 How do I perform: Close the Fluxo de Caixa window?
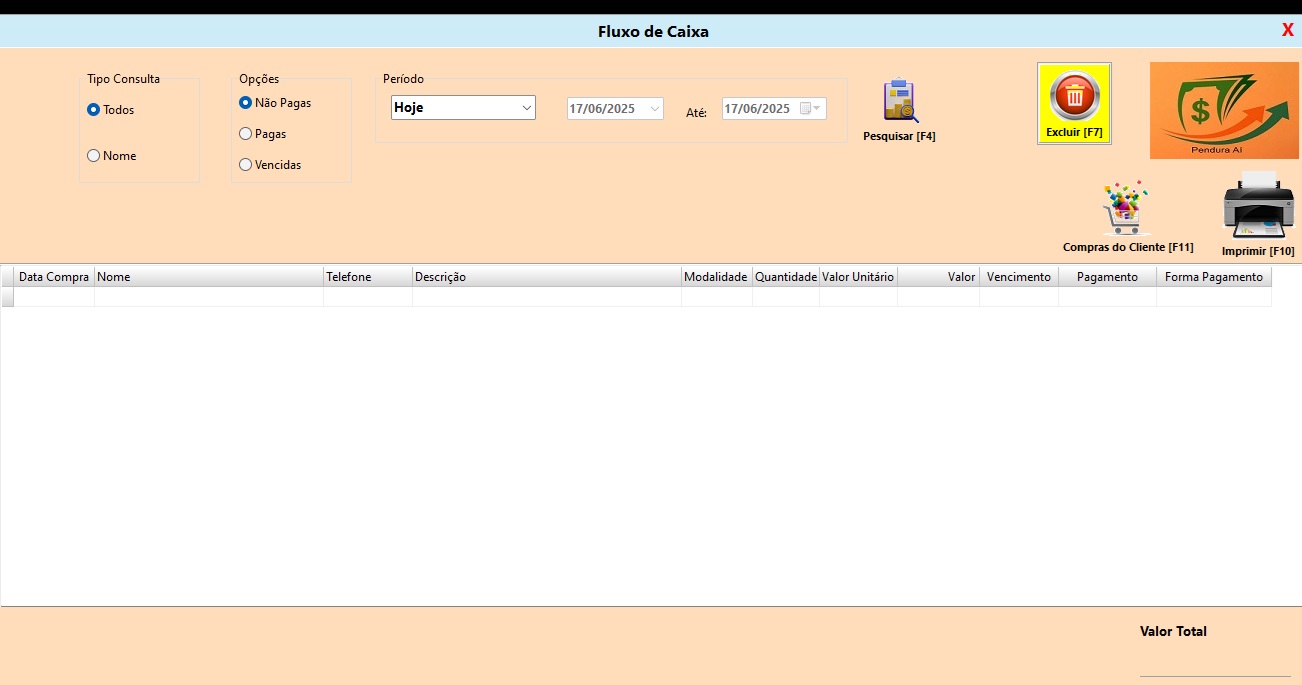click(1287, 30)
